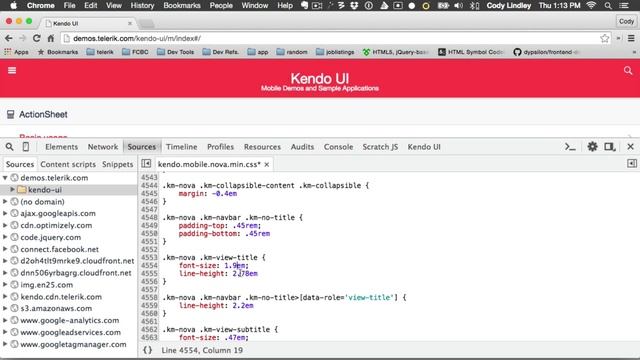Open the ActionSheet demo item
The image size is (640, 360).
pyautogui.click(x=320, y=115)
